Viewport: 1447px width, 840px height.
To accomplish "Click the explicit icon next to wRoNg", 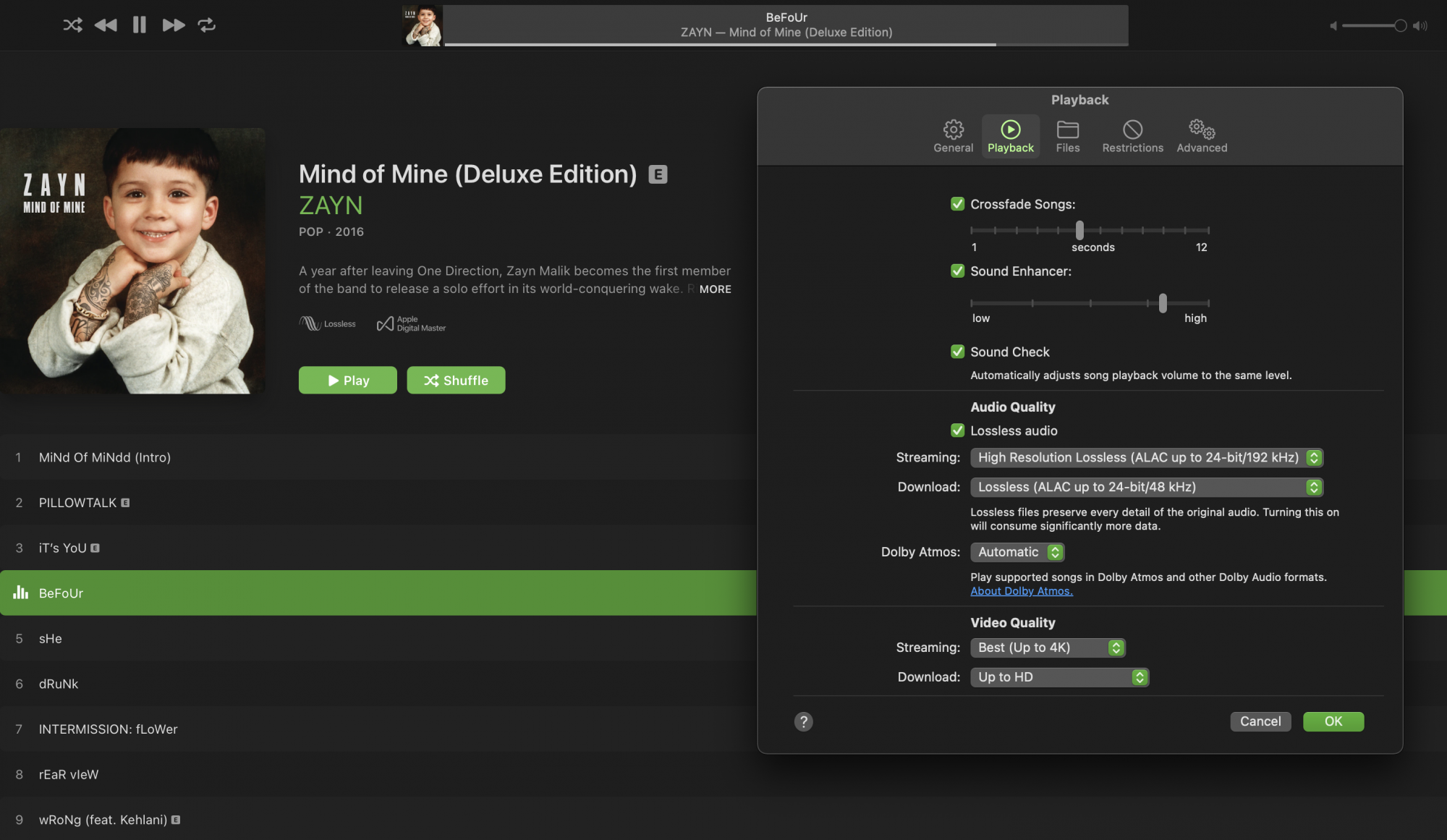I will (x=176, y=820).
